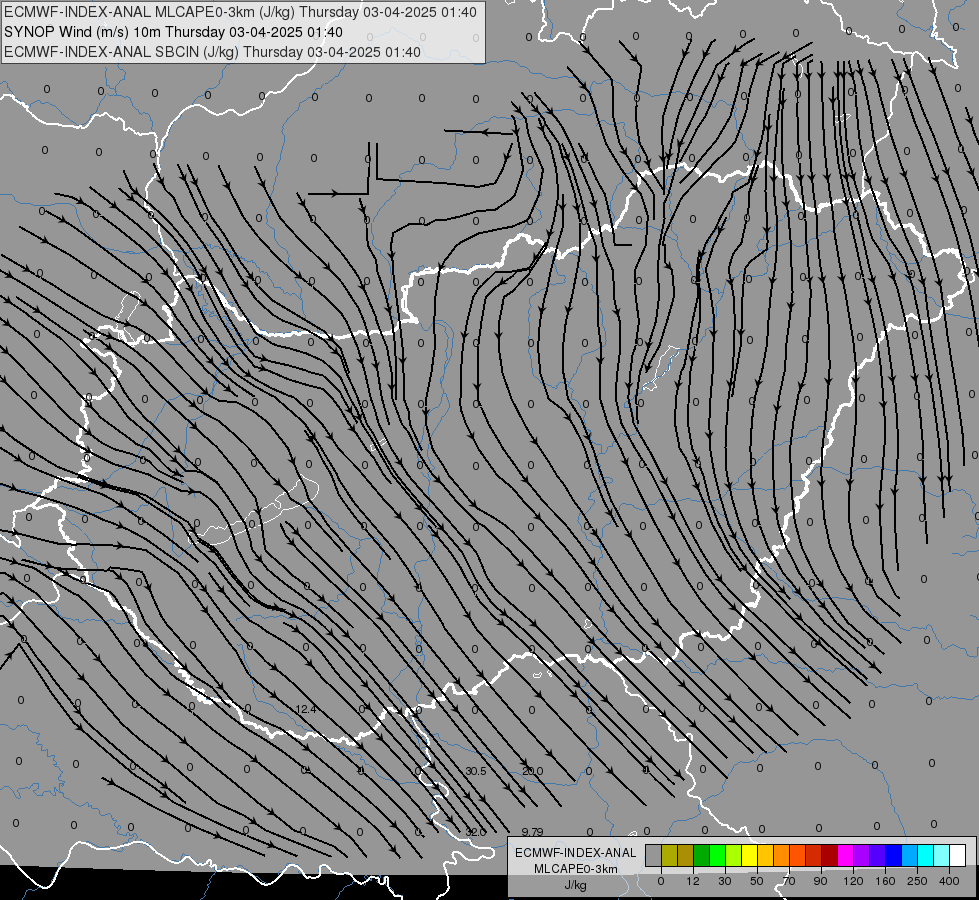
Task: Click legend scale value 400
Action: pos(949,881)
